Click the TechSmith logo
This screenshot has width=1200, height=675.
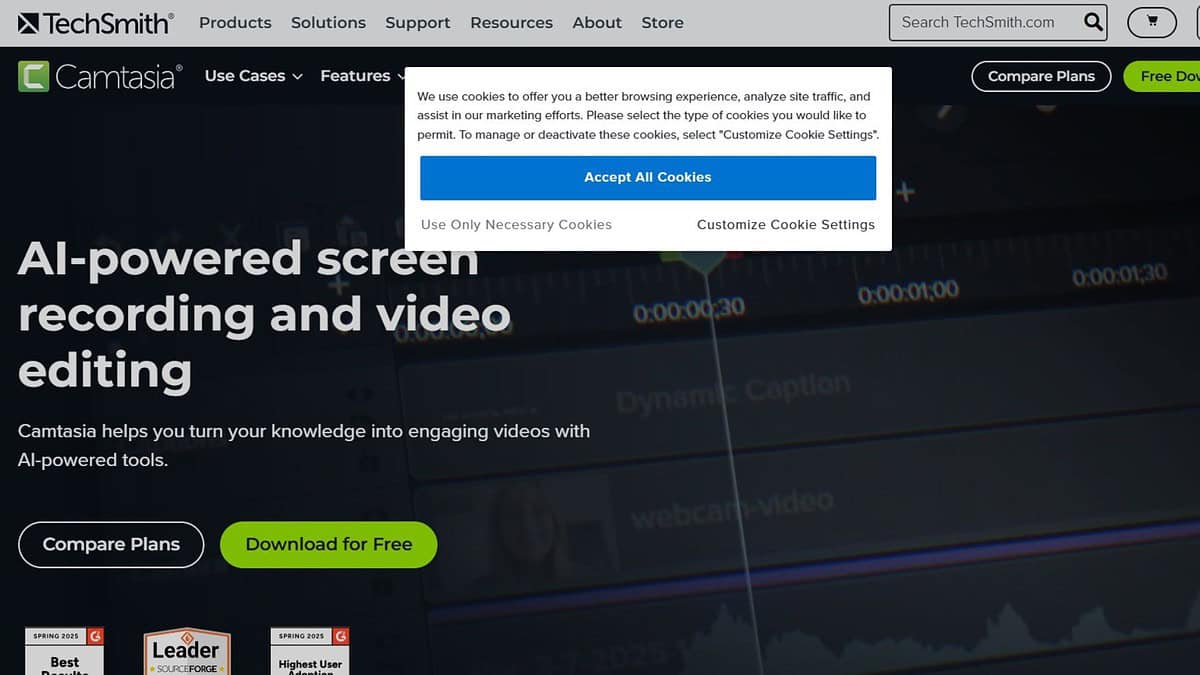coord(96,22)
